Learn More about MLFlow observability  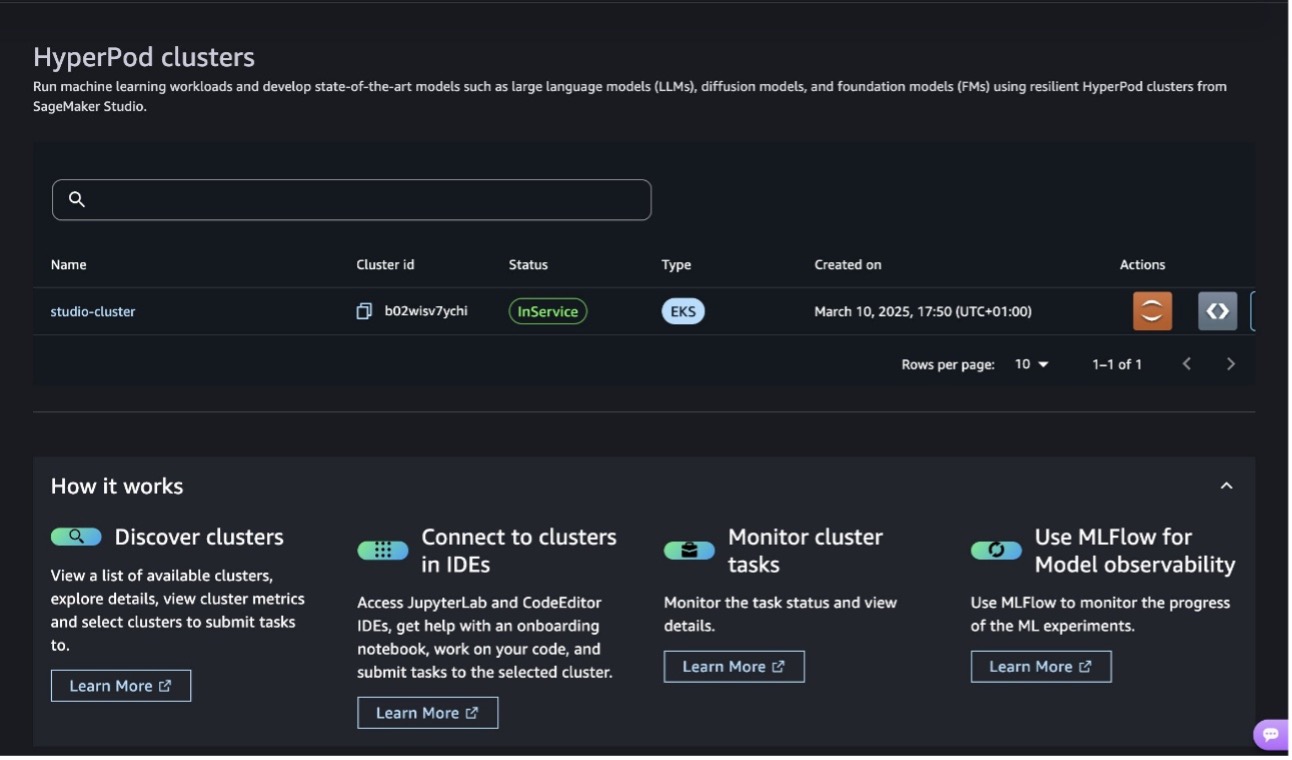click(x=1041, y=667)
